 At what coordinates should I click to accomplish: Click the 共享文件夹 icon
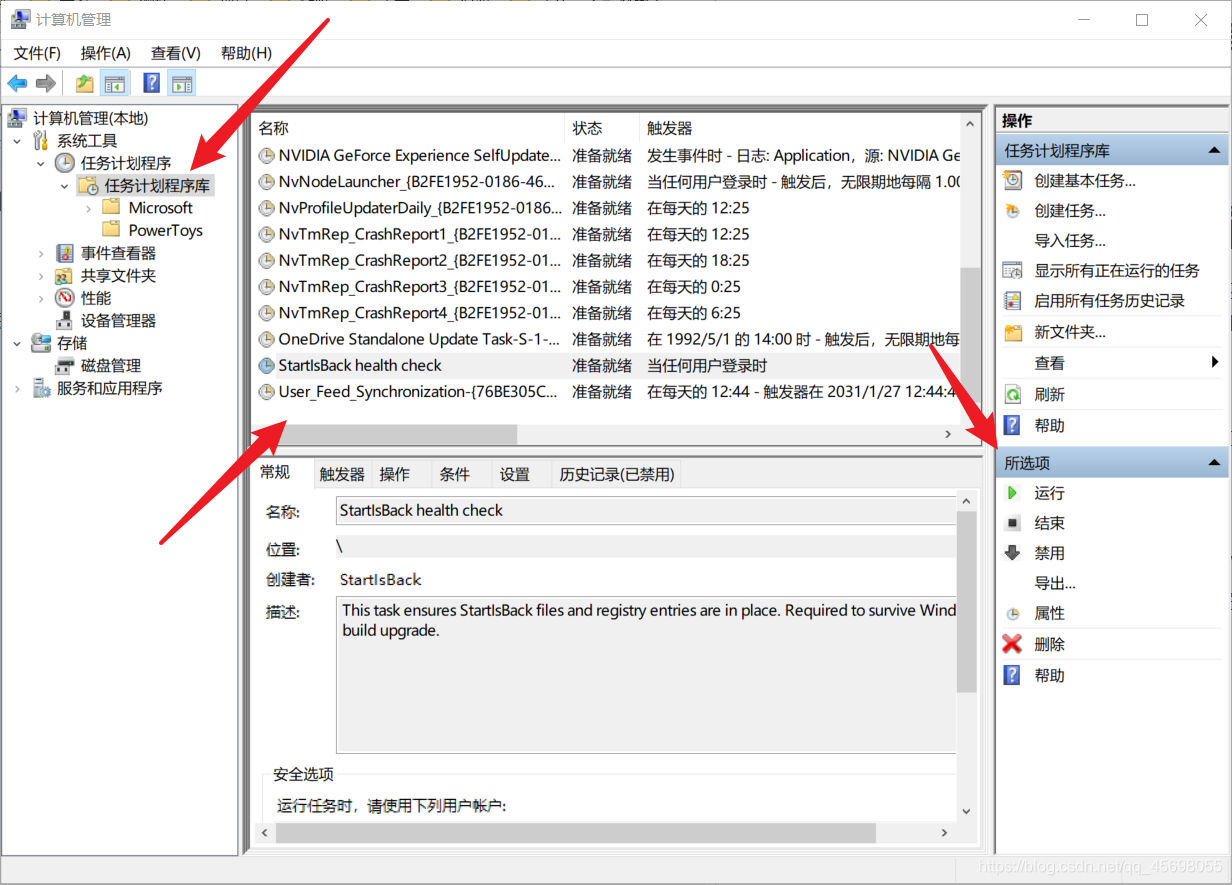65,276
